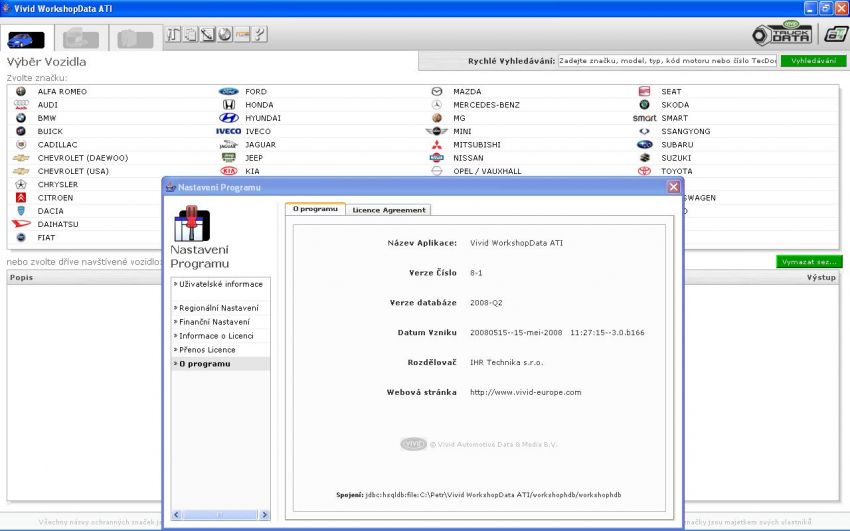Image resolution: width=850 pixels, height=531 pixels.
Task: Click the globe icon in the toolbar
Action: coord(225,35)
